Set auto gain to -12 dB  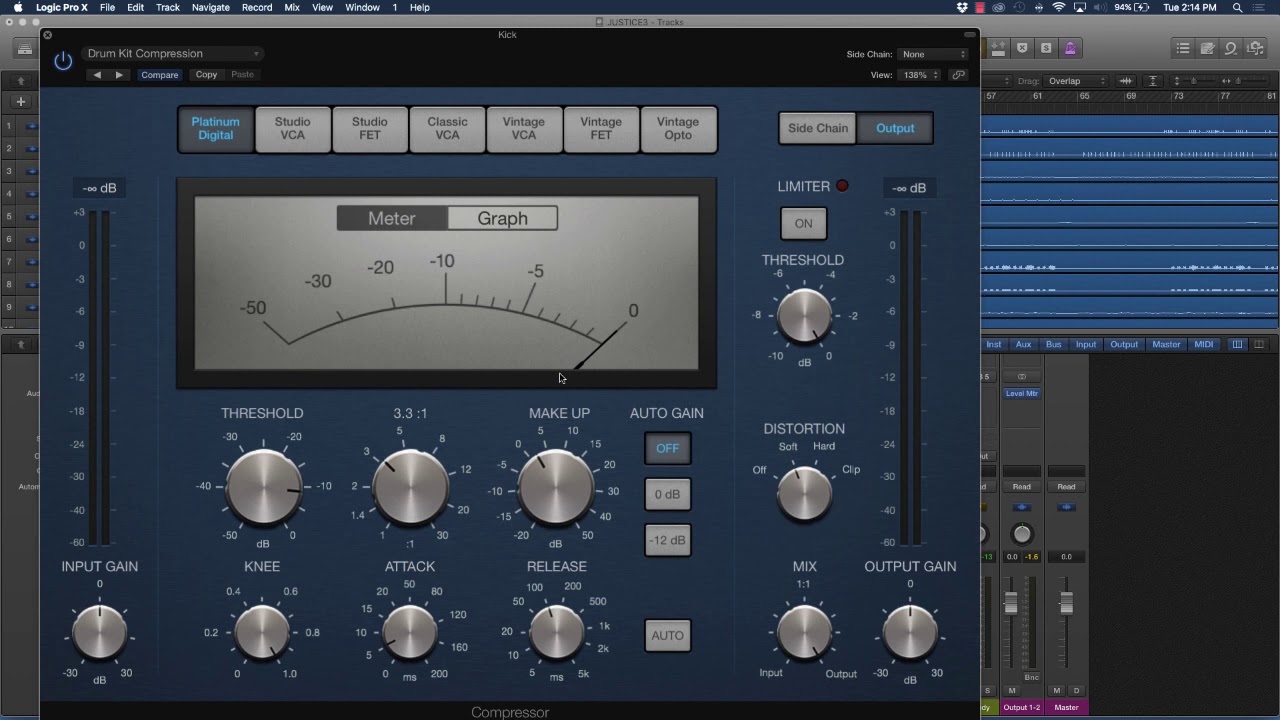667,540
